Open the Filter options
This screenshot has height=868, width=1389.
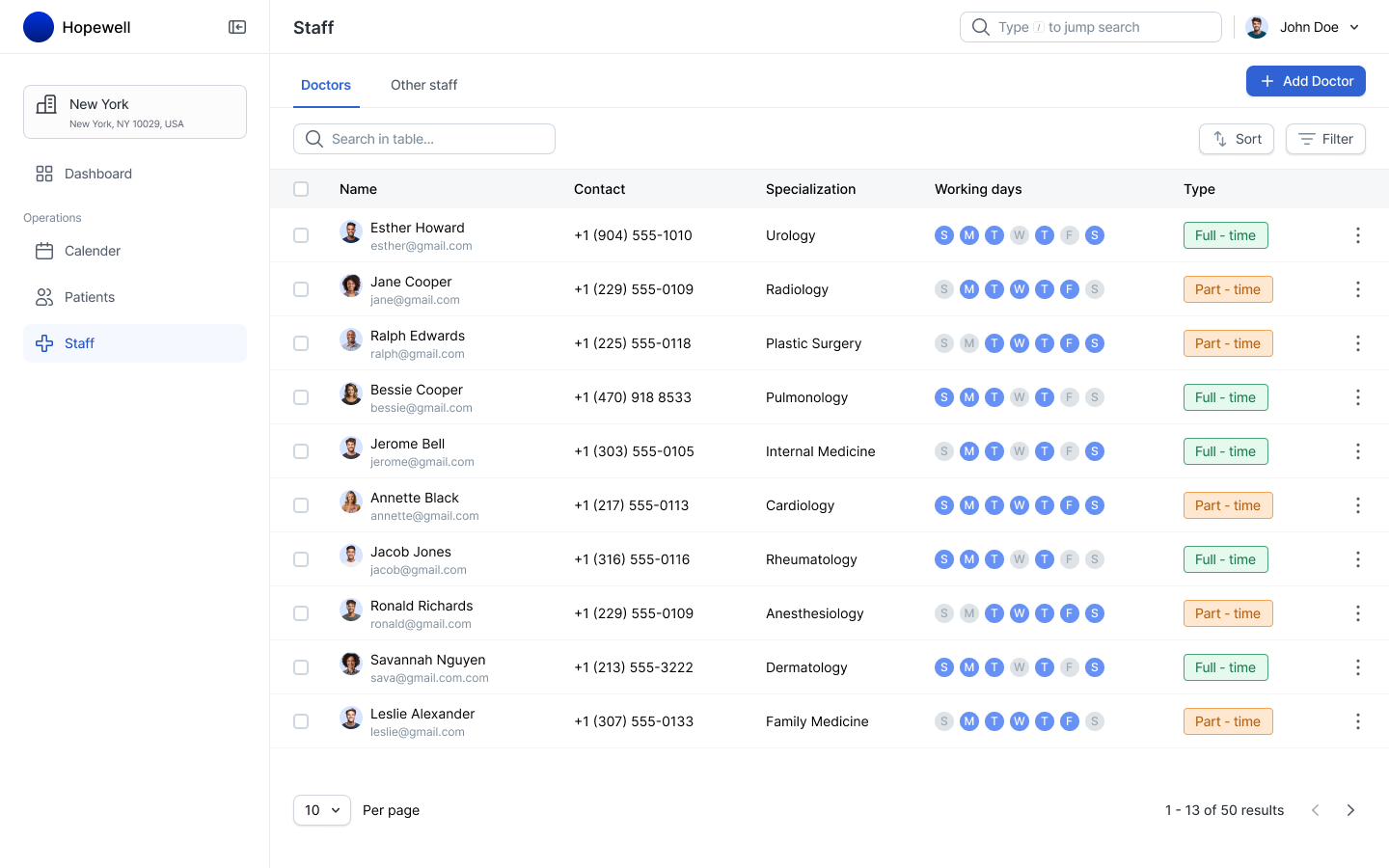tap(1325, 139)
